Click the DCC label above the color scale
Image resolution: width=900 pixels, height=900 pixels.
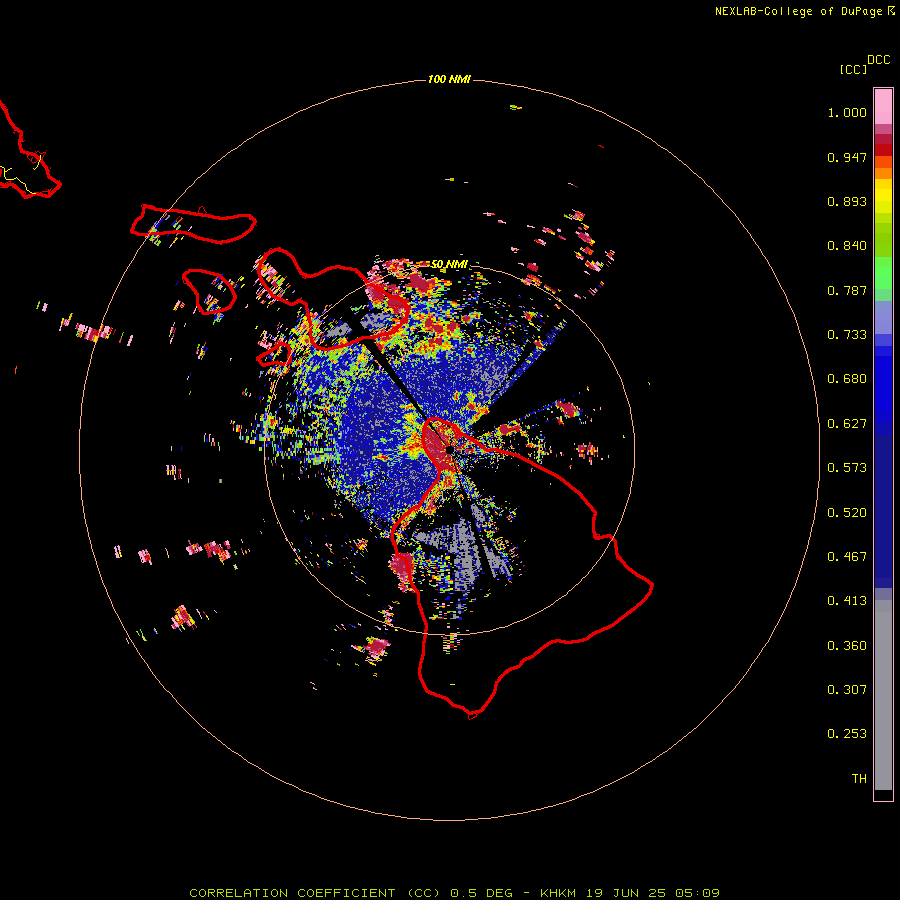[x=879, y=60]
